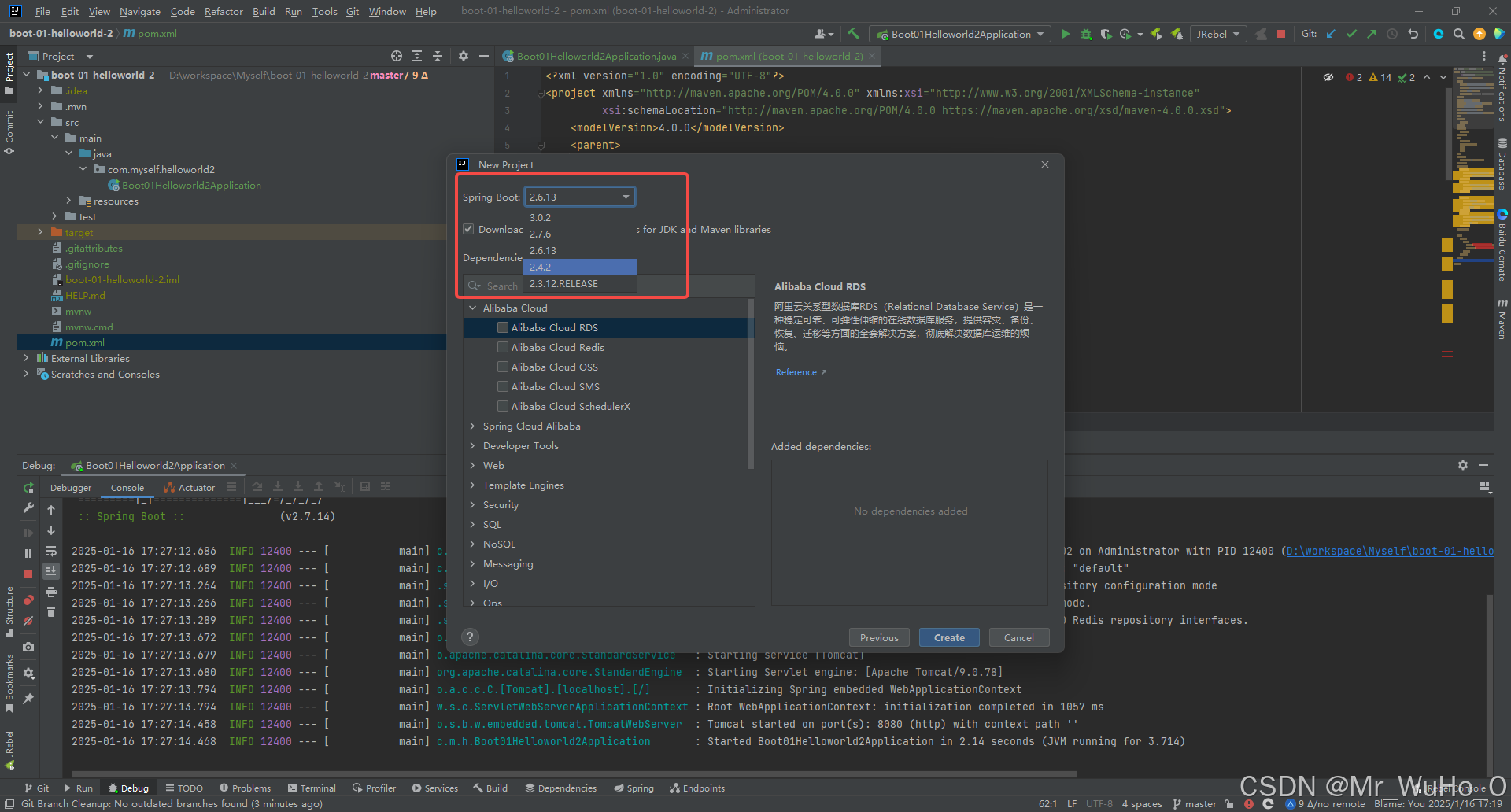The image size is (1511, 812).
Task: Switch to the Debugger tab
Action: pos(71,488)
